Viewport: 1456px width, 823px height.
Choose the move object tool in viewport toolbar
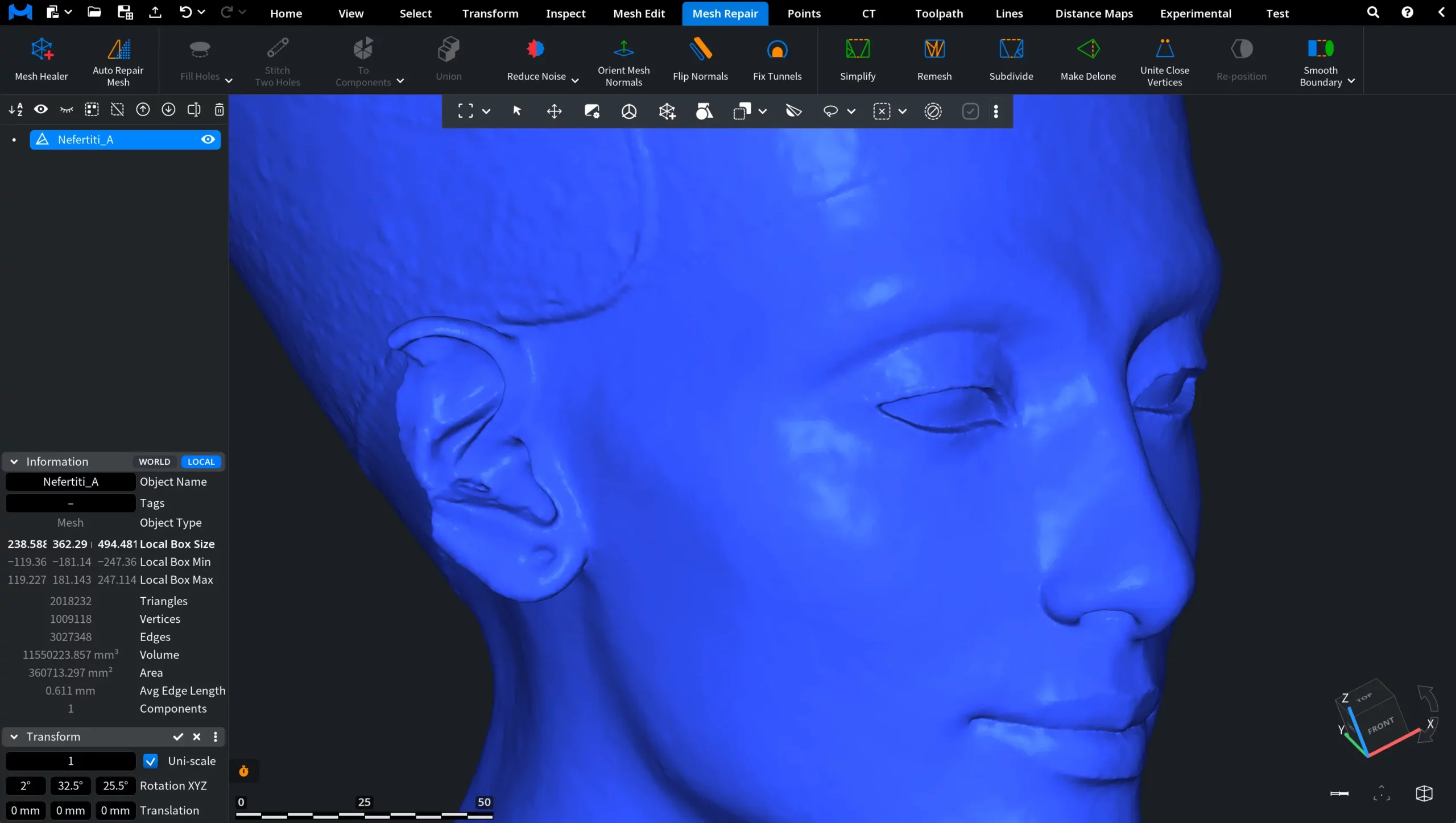tap(554, 111)
